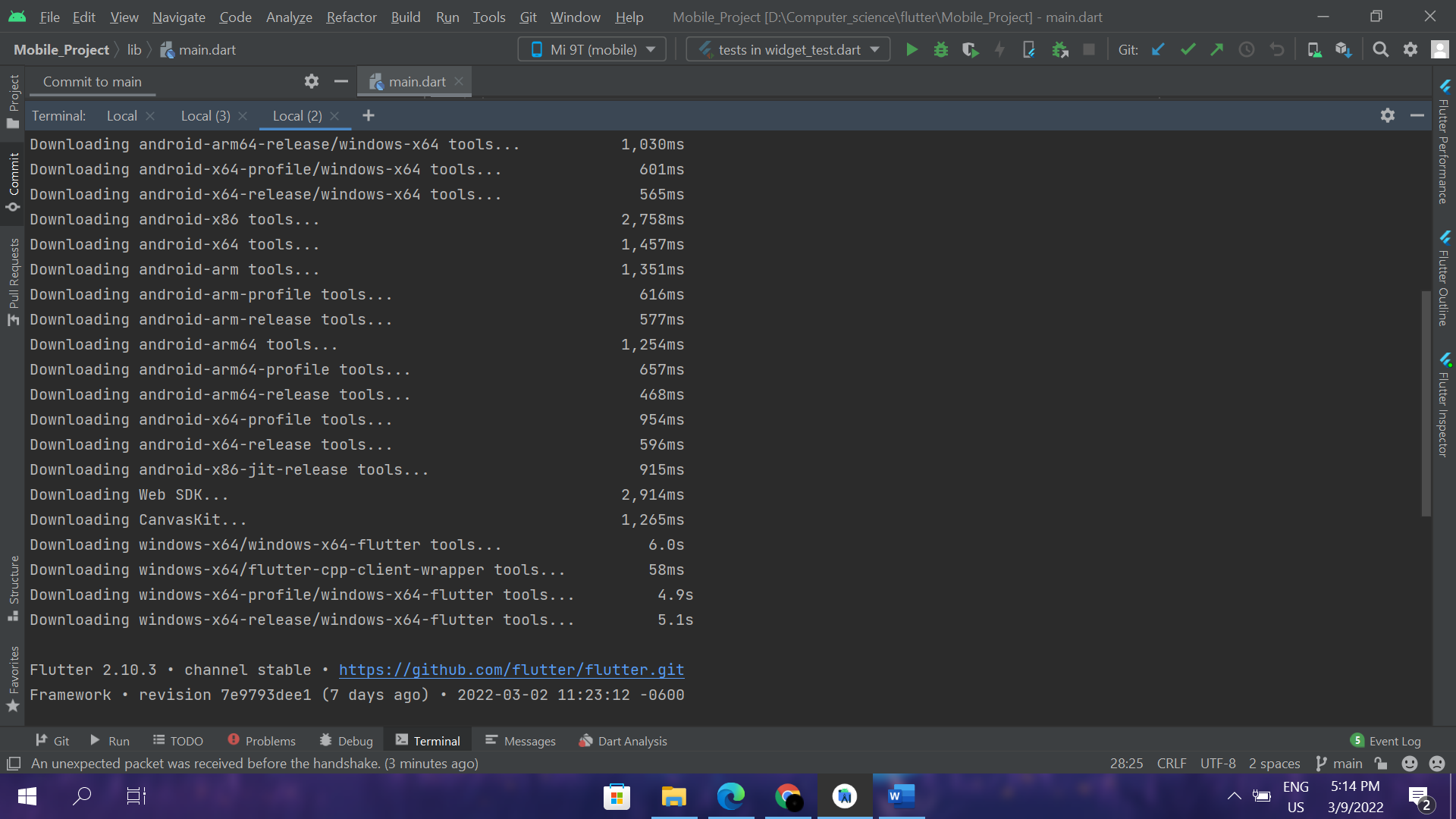Image resolution: width=1456 pixels, height=819 pixels.
Task: Toggle the Flutter Outline side panel
Action: [x=1444, y=278]
